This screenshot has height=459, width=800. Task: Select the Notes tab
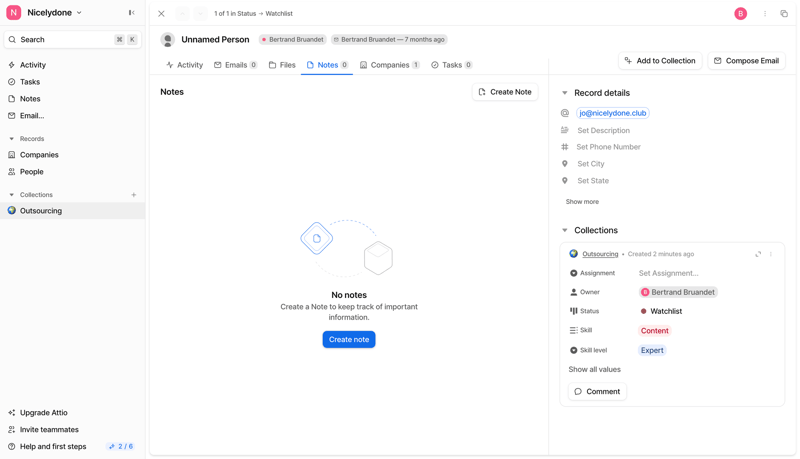pyautogui.click(x=327, y=65)
